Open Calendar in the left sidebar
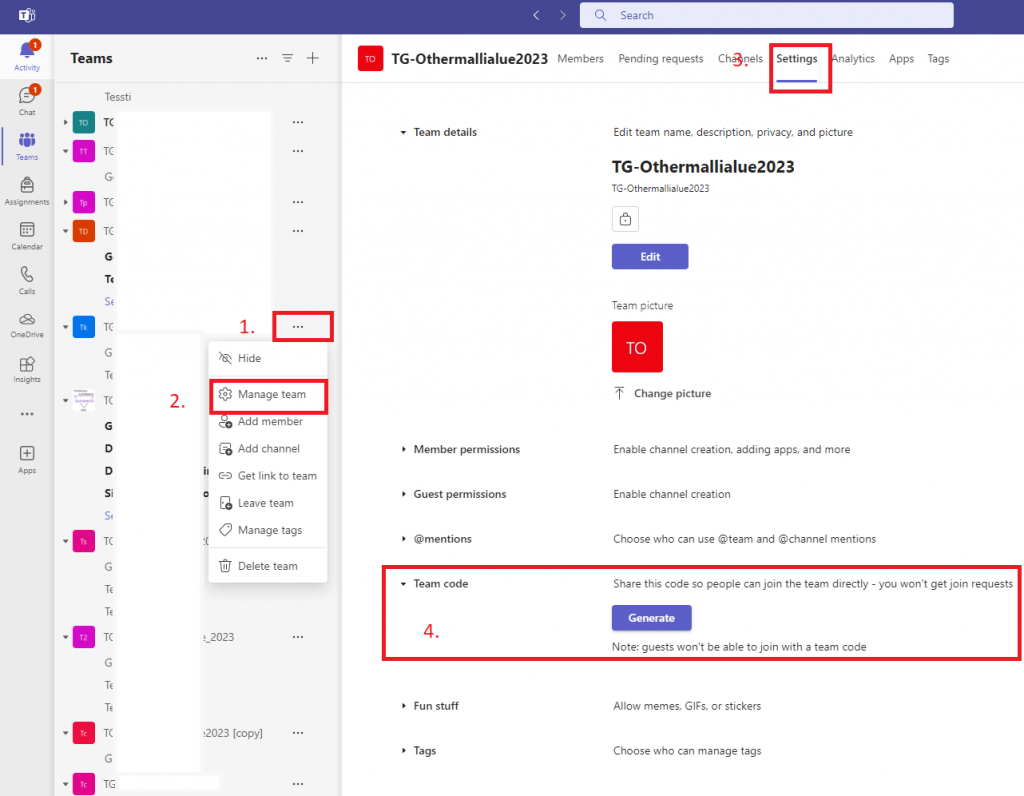This screenshot has width=1024, height=796. pyautogui.click(x=27, y=235)
